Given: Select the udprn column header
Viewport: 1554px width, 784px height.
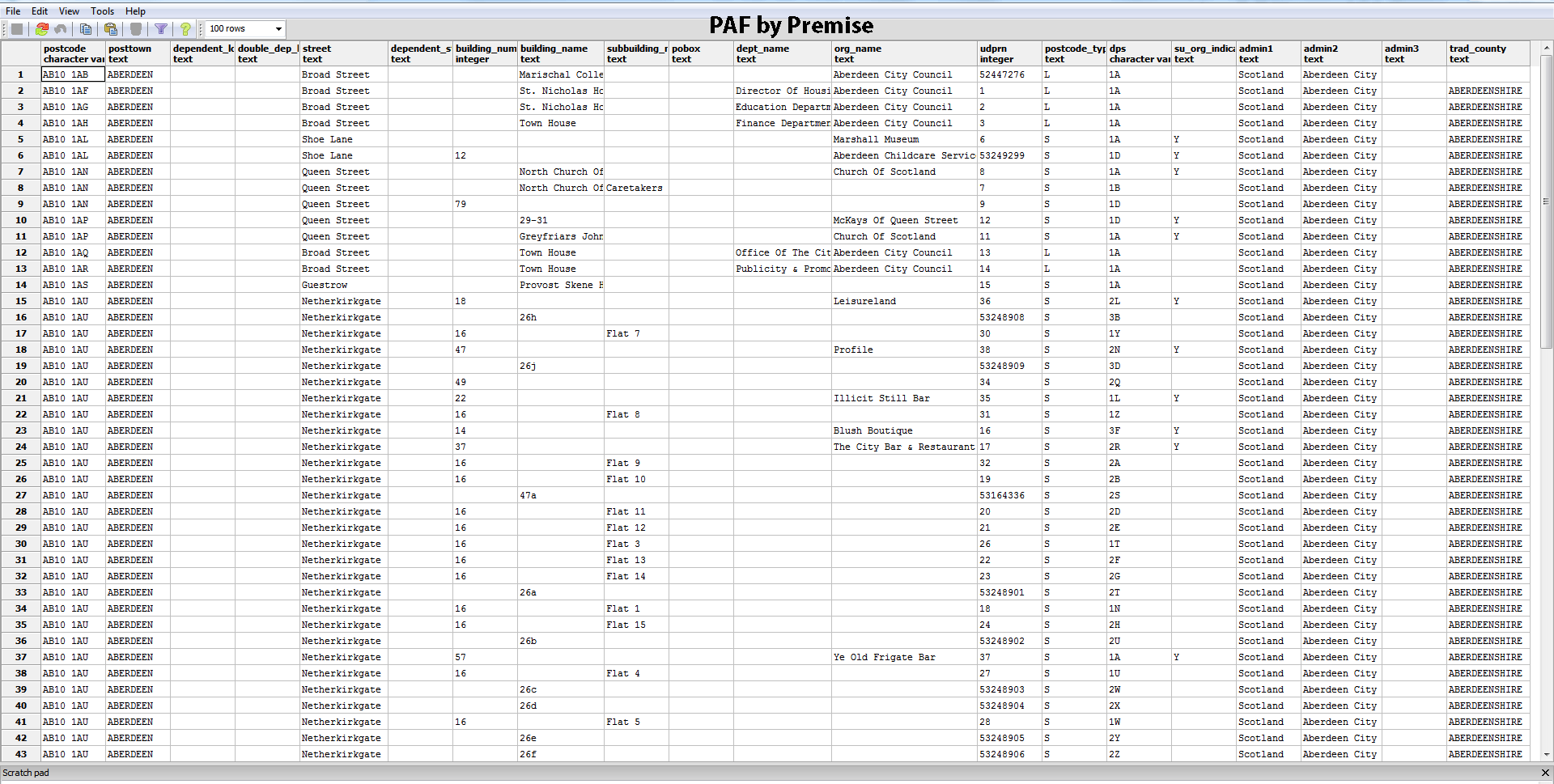Looking at the screenshot, I should (x=1009, y=53).
